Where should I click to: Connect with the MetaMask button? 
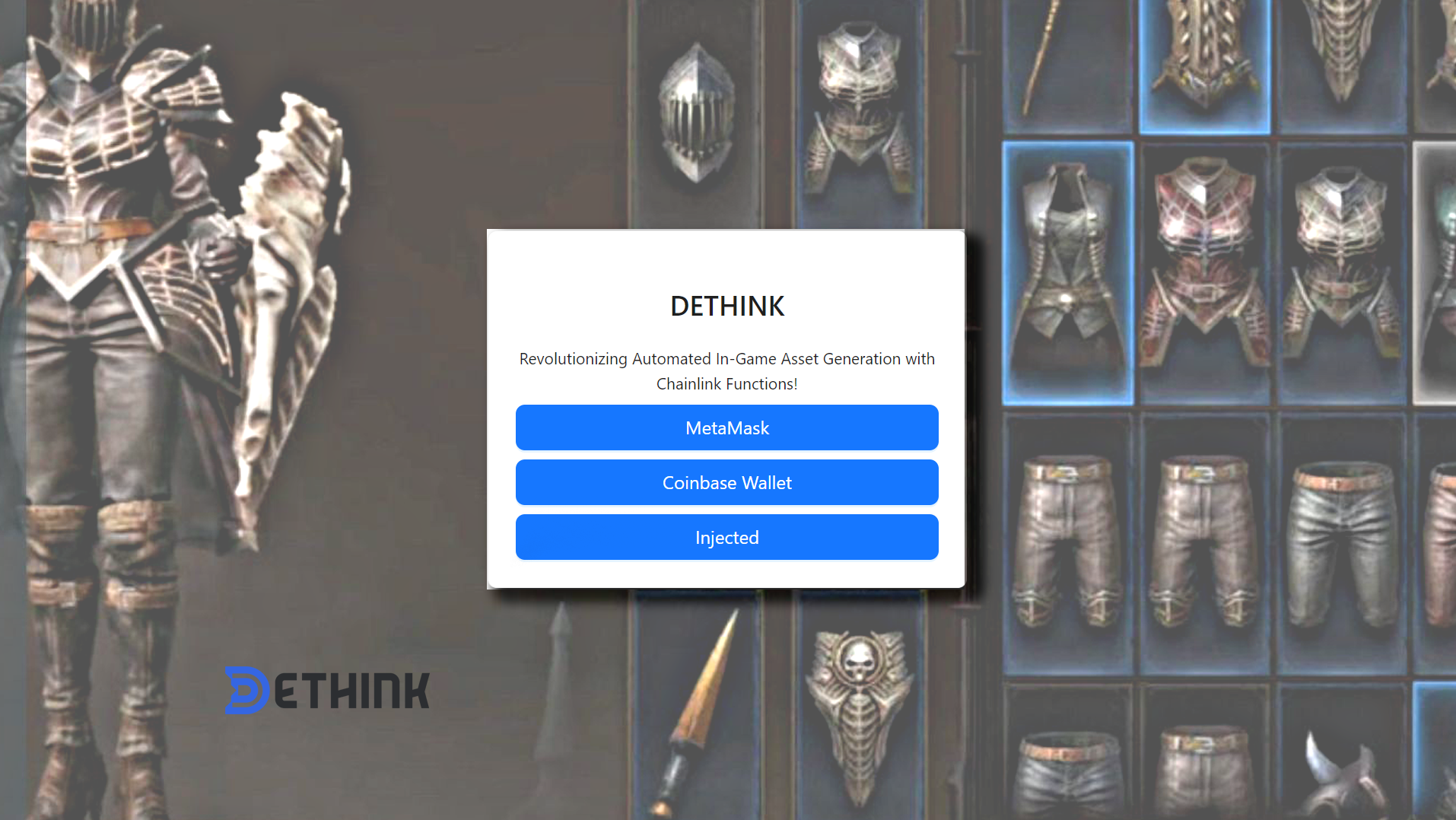(726, 427)
